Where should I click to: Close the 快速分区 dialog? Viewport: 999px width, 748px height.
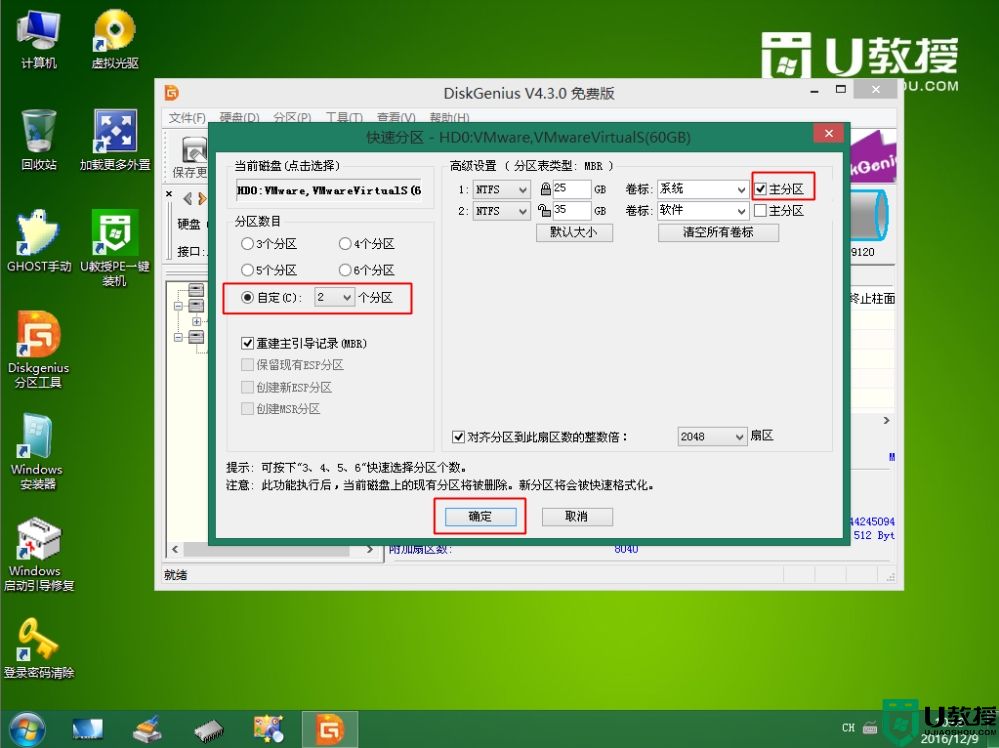point(828,133)
